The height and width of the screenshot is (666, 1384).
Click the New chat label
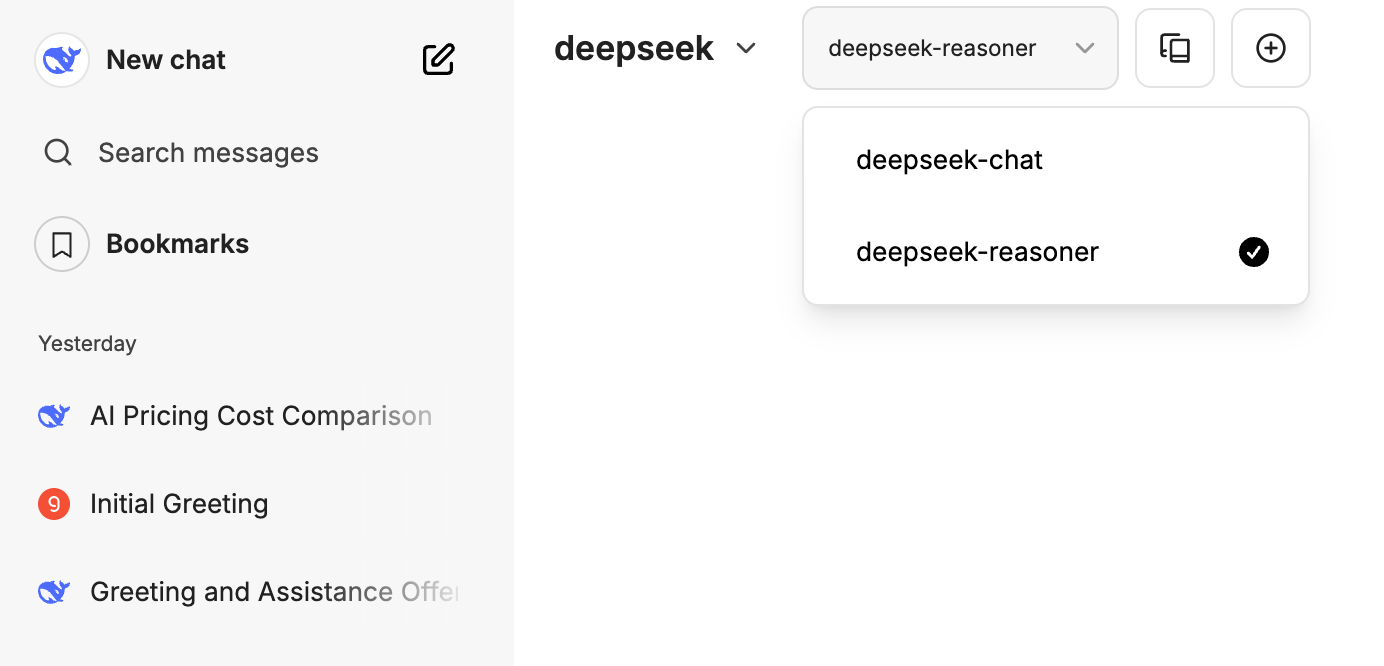166,60
